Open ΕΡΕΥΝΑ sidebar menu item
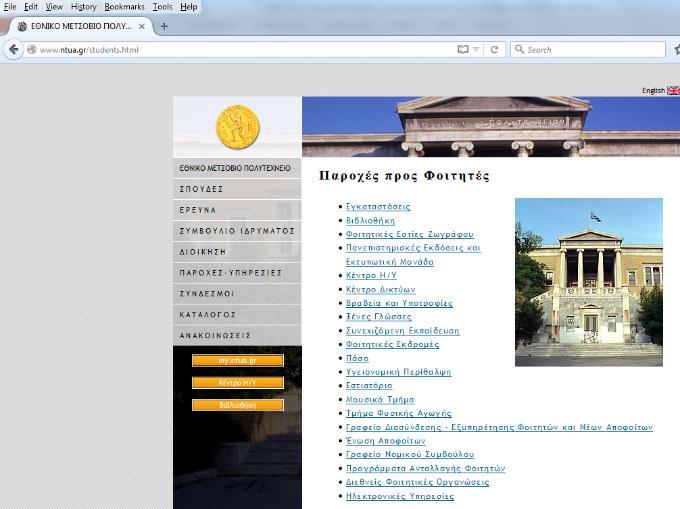This screenshot has width=680, height=509. pos(237,210)
